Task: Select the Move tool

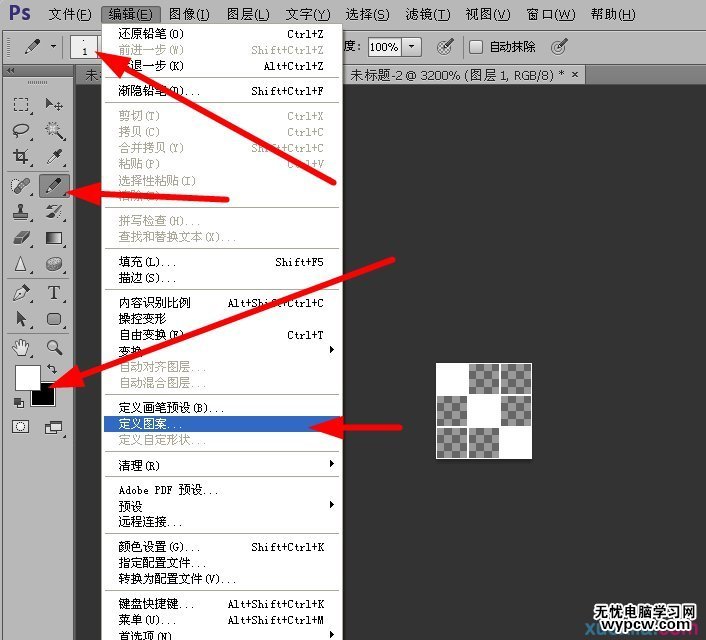Action: (x=54, y=105)
